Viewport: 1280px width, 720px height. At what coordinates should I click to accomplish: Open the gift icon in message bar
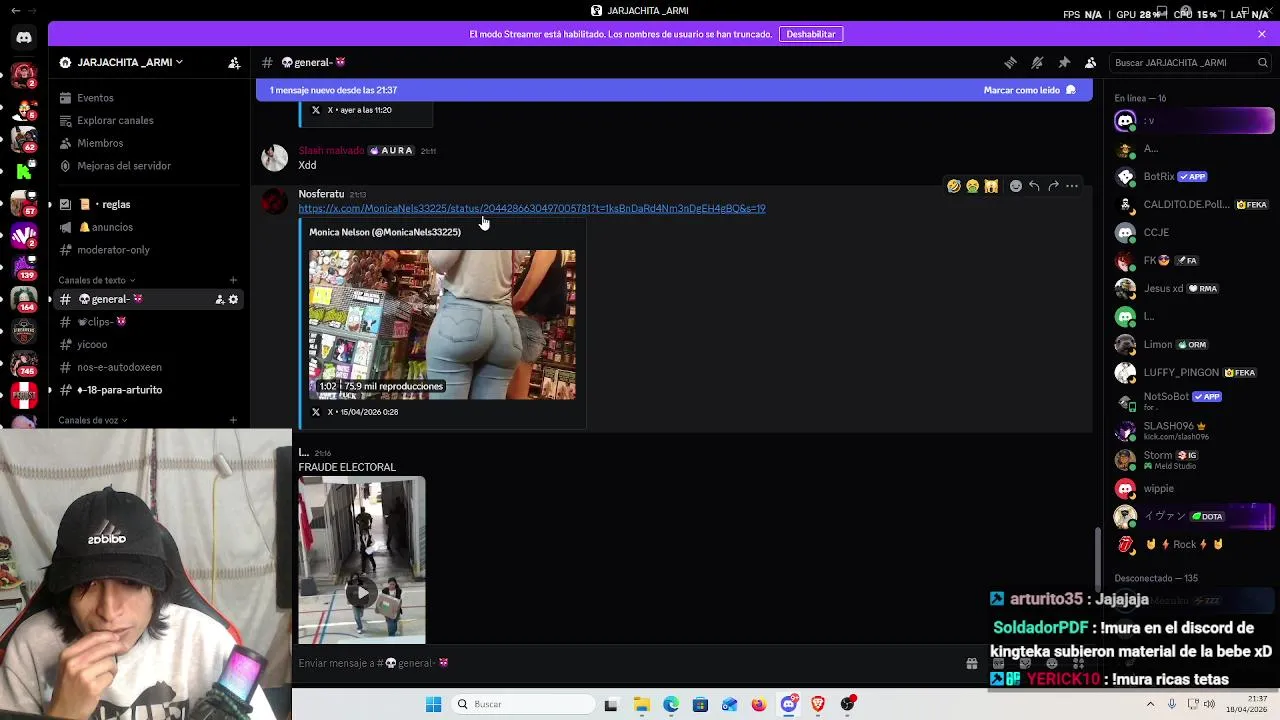point(971,663)
